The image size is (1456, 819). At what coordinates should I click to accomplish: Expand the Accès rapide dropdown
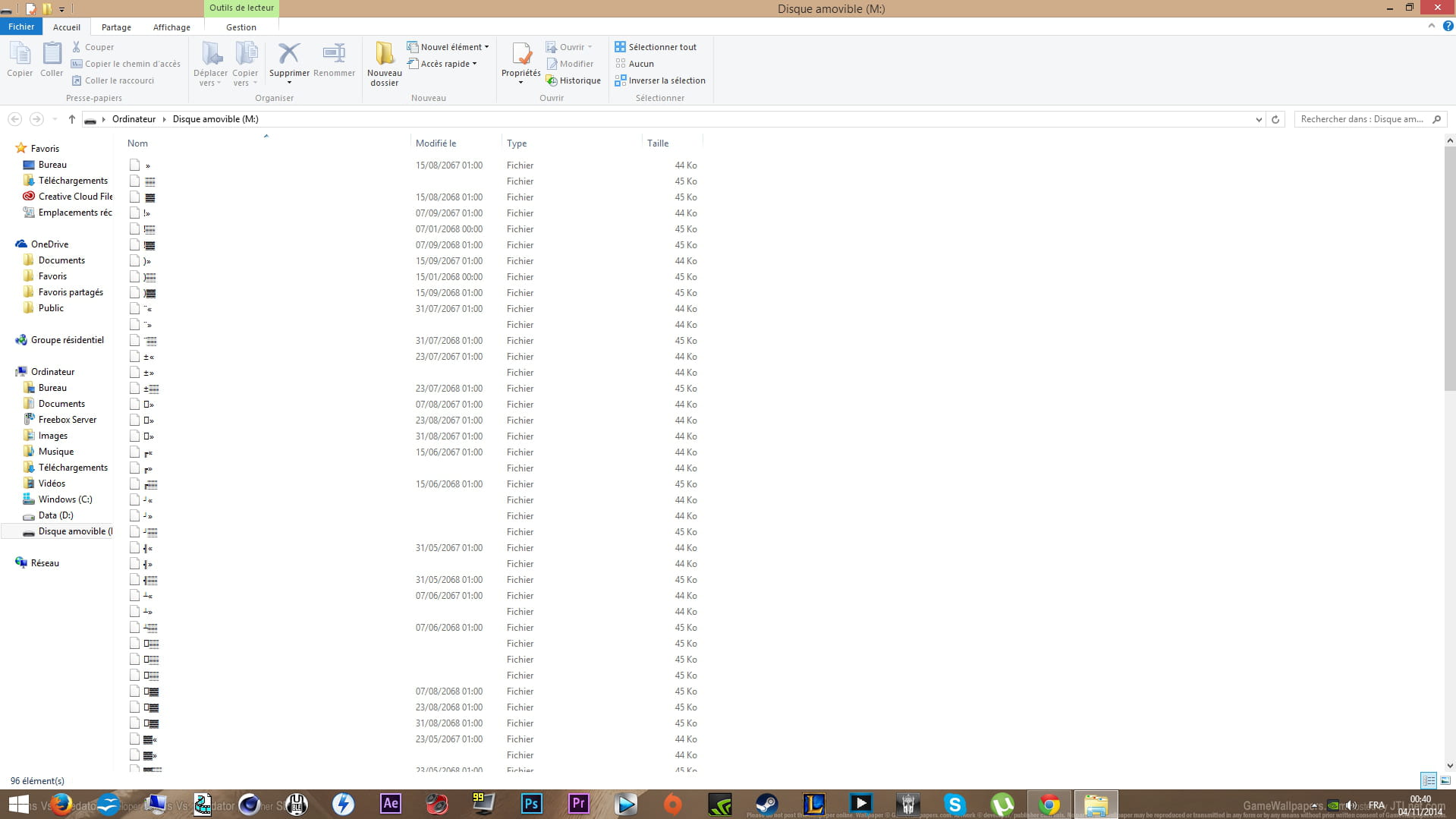pyautogui.click(x=442, y=64)
